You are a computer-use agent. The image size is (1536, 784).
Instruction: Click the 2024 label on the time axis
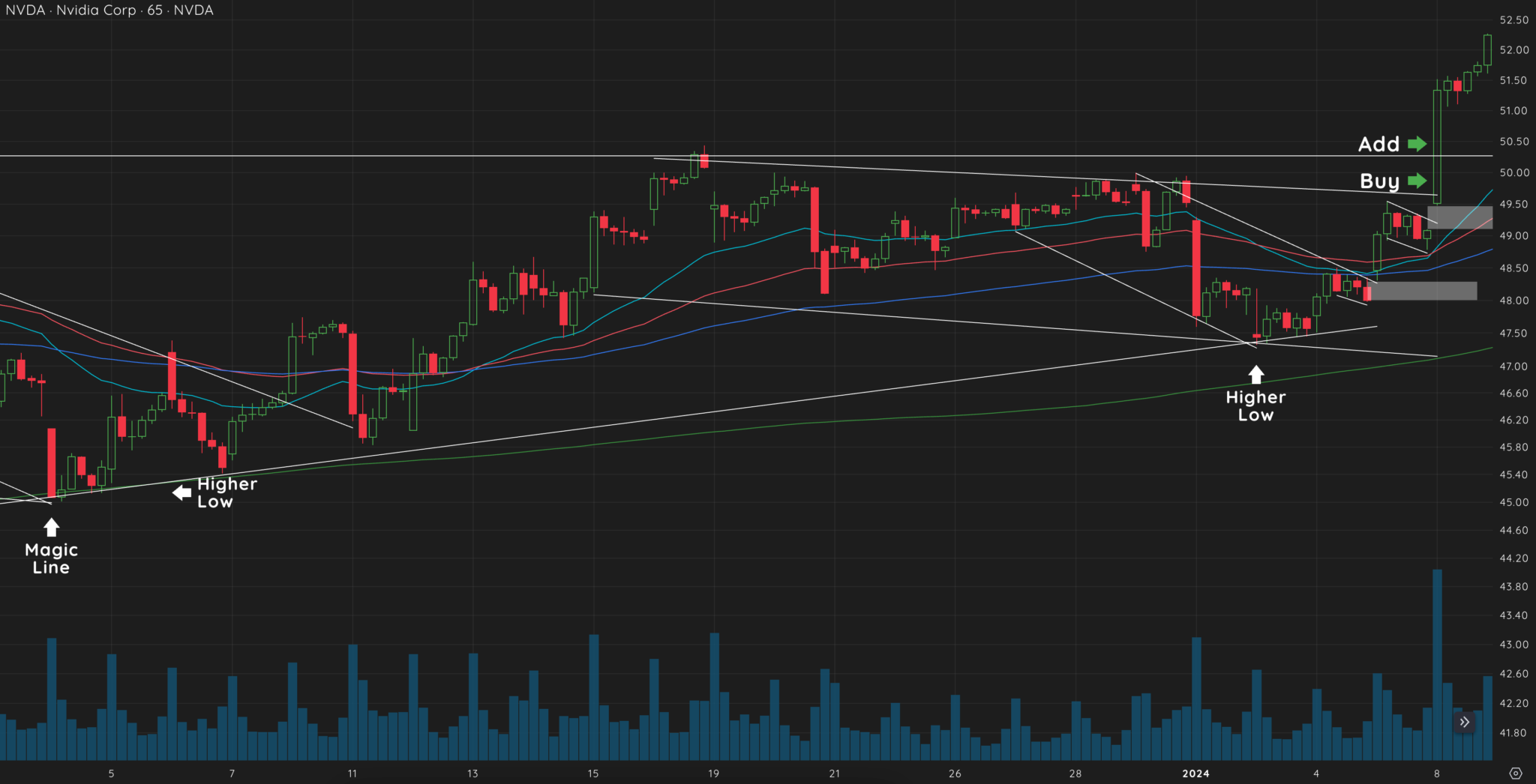[x=1195, y=774]
